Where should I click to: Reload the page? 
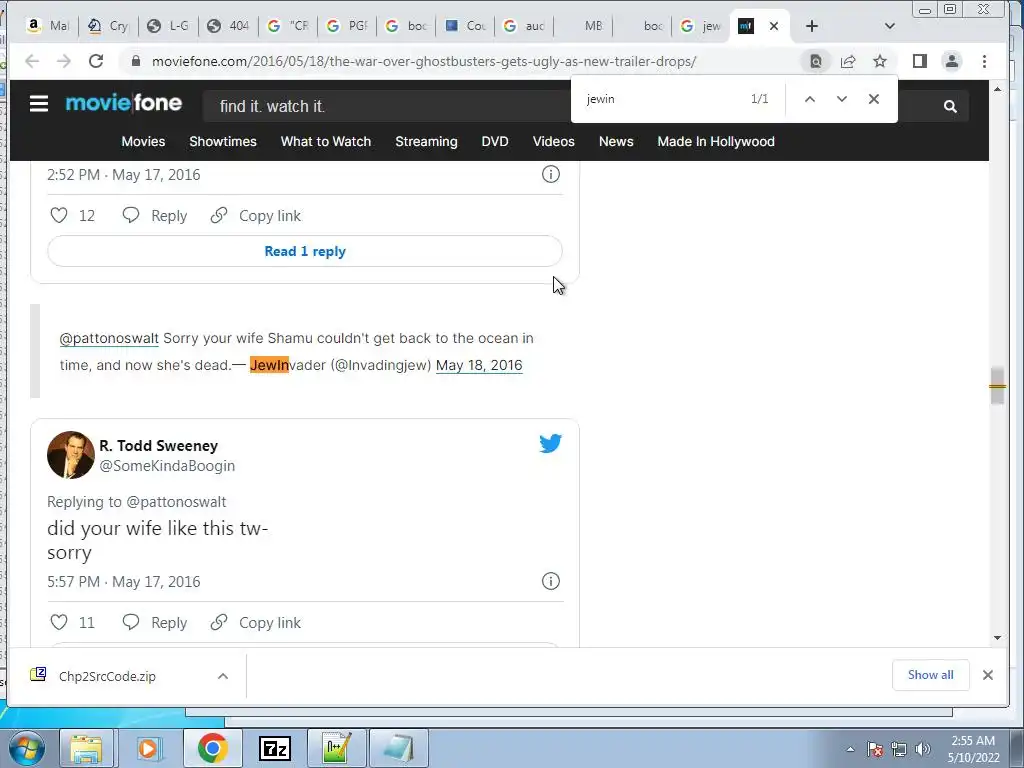click(x=96, y=61)
